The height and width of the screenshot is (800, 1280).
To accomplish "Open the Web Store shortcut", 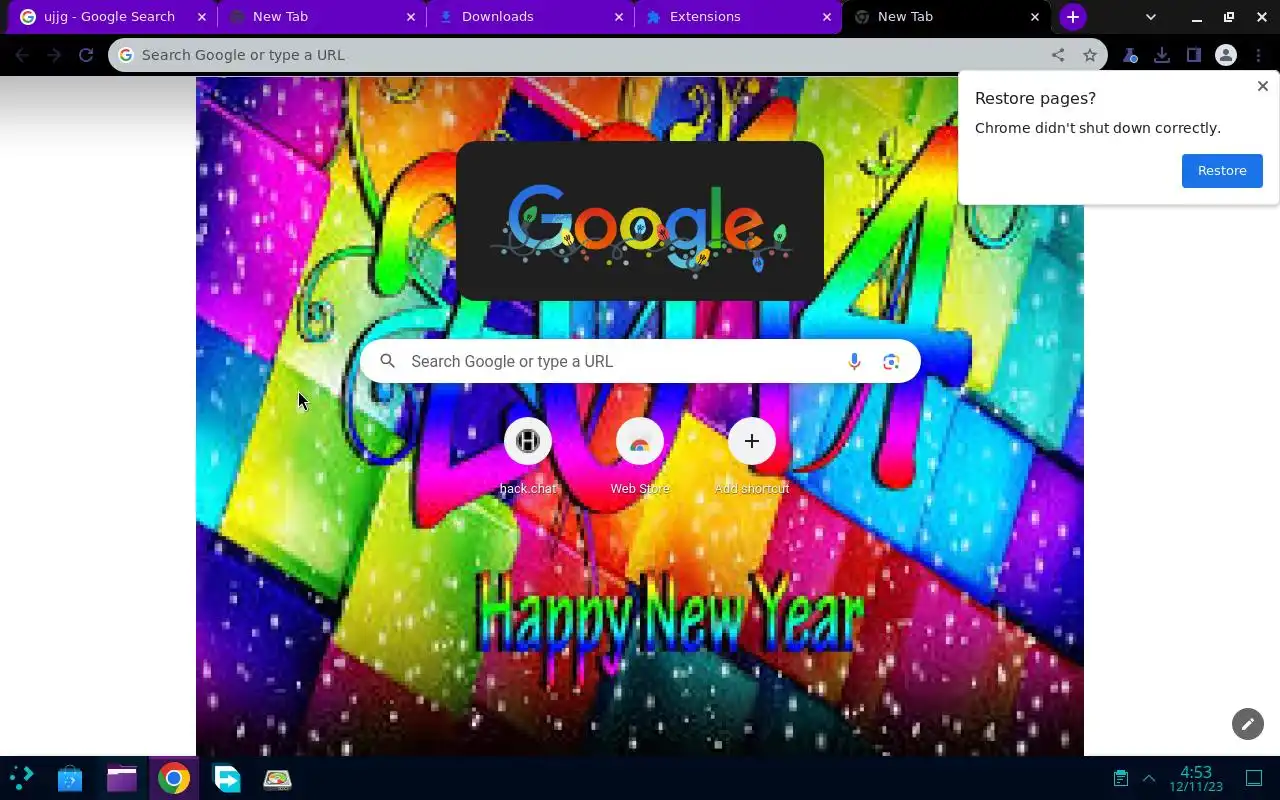I will [x=640, y=456].
